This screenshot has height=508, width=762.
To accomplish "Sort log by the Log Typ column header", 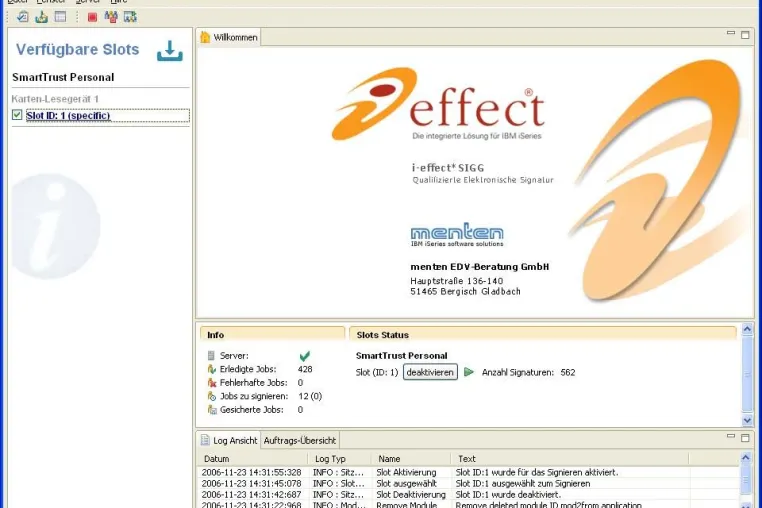I will (340, 458).
